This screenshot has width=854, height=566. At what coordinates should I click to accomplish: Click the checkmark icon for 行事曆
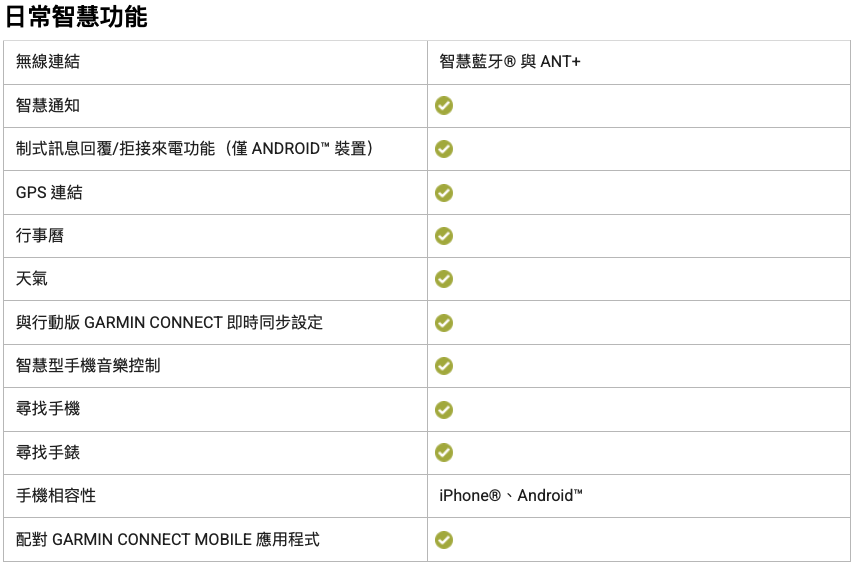pos(444,236)
